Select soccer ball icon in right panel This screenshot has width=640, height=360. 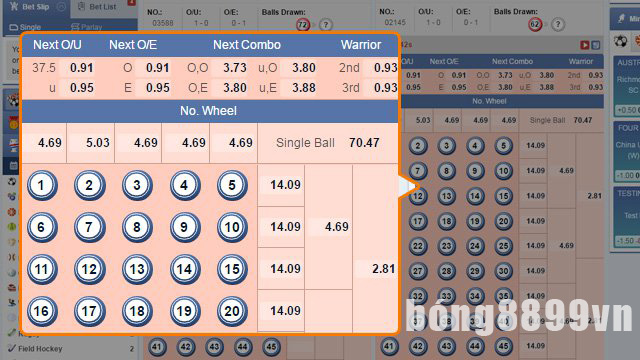(620, 41)
